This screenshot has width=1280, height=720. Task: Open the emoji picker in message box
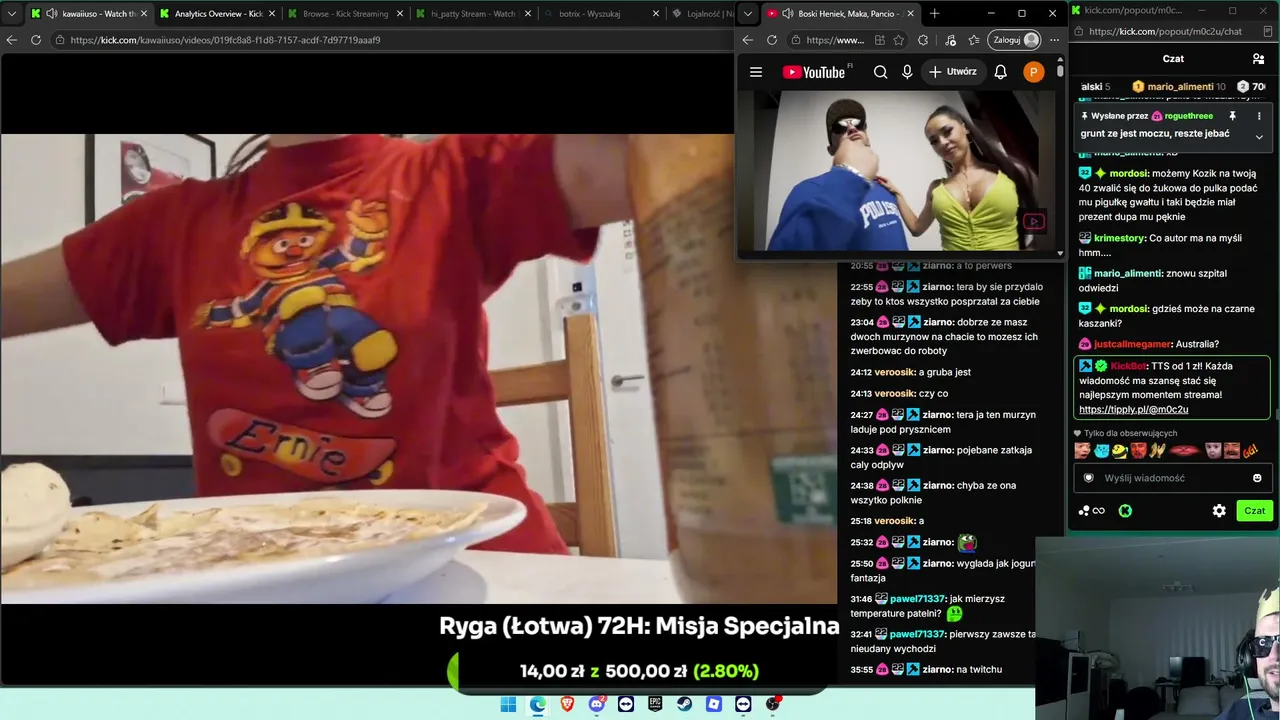(x=1257, y=478)
